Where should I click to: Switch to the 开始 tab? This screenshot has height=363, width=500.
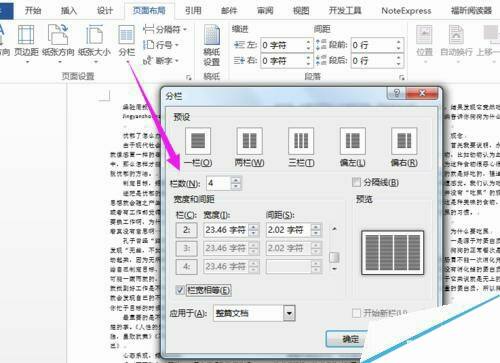pos(33,11)
